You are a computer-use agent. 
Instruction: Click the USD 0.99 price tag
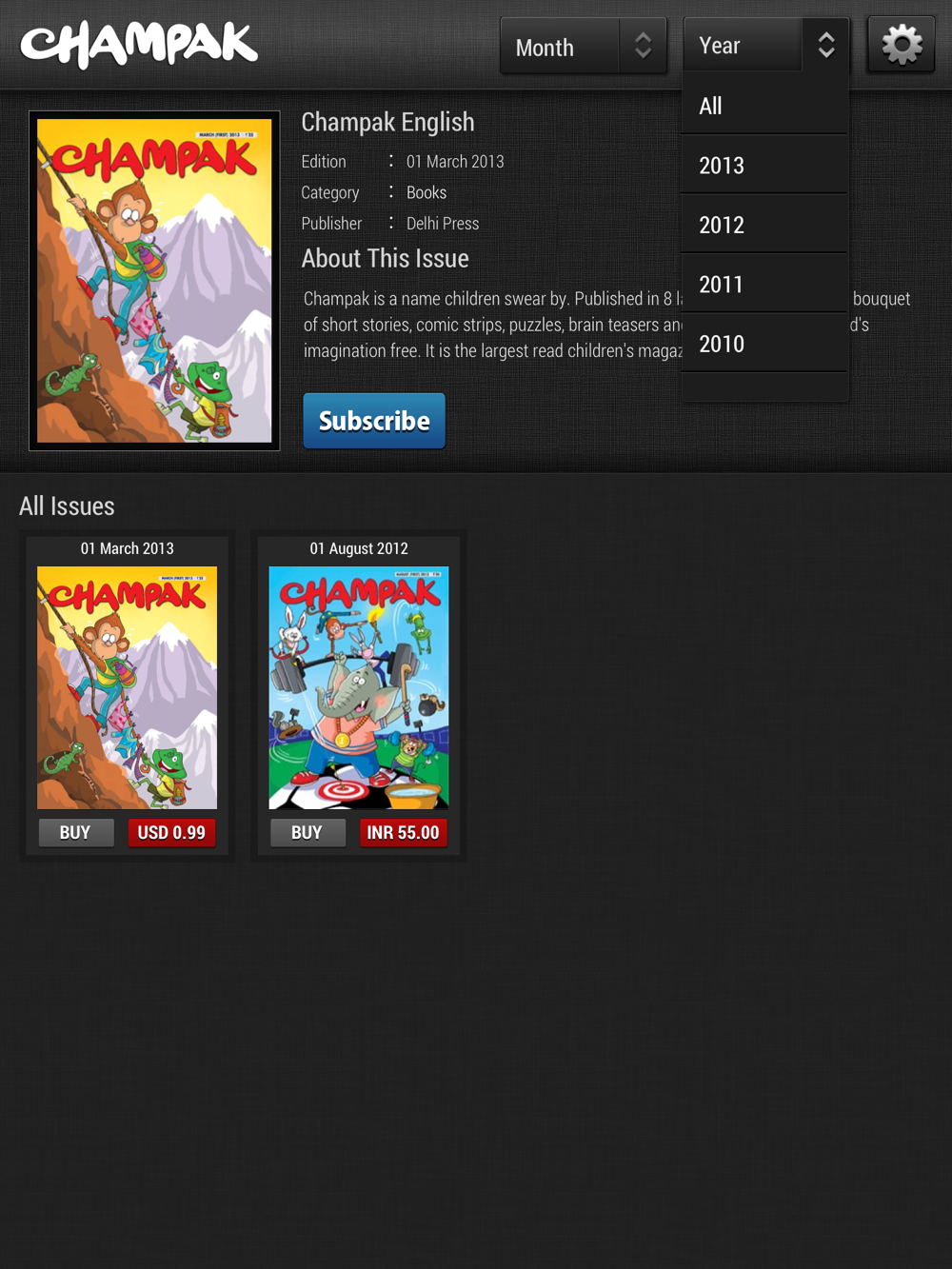(171, 833)
